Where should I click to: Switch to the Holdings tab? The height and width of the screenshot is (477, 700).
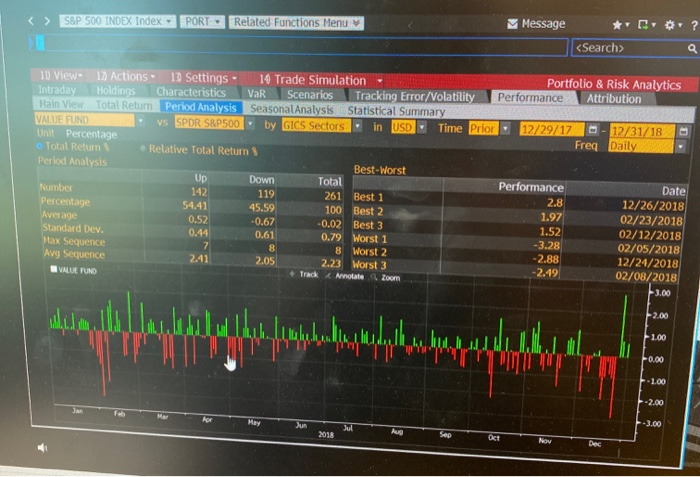pyautogui.click(x=116, y=91)
